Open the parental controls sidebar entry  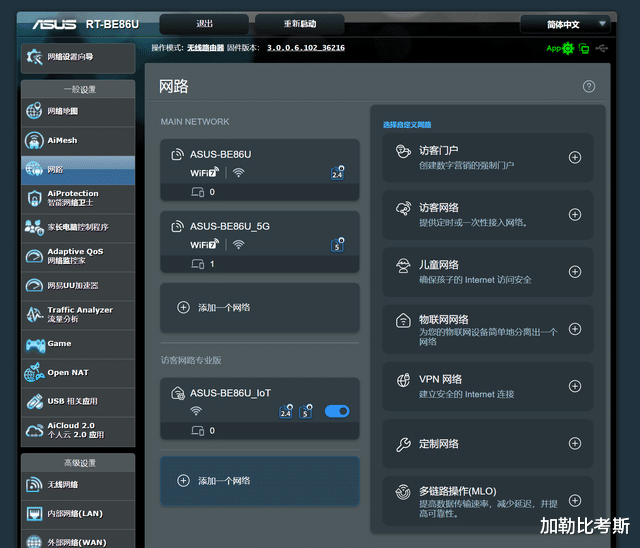(x=78, y=228)
